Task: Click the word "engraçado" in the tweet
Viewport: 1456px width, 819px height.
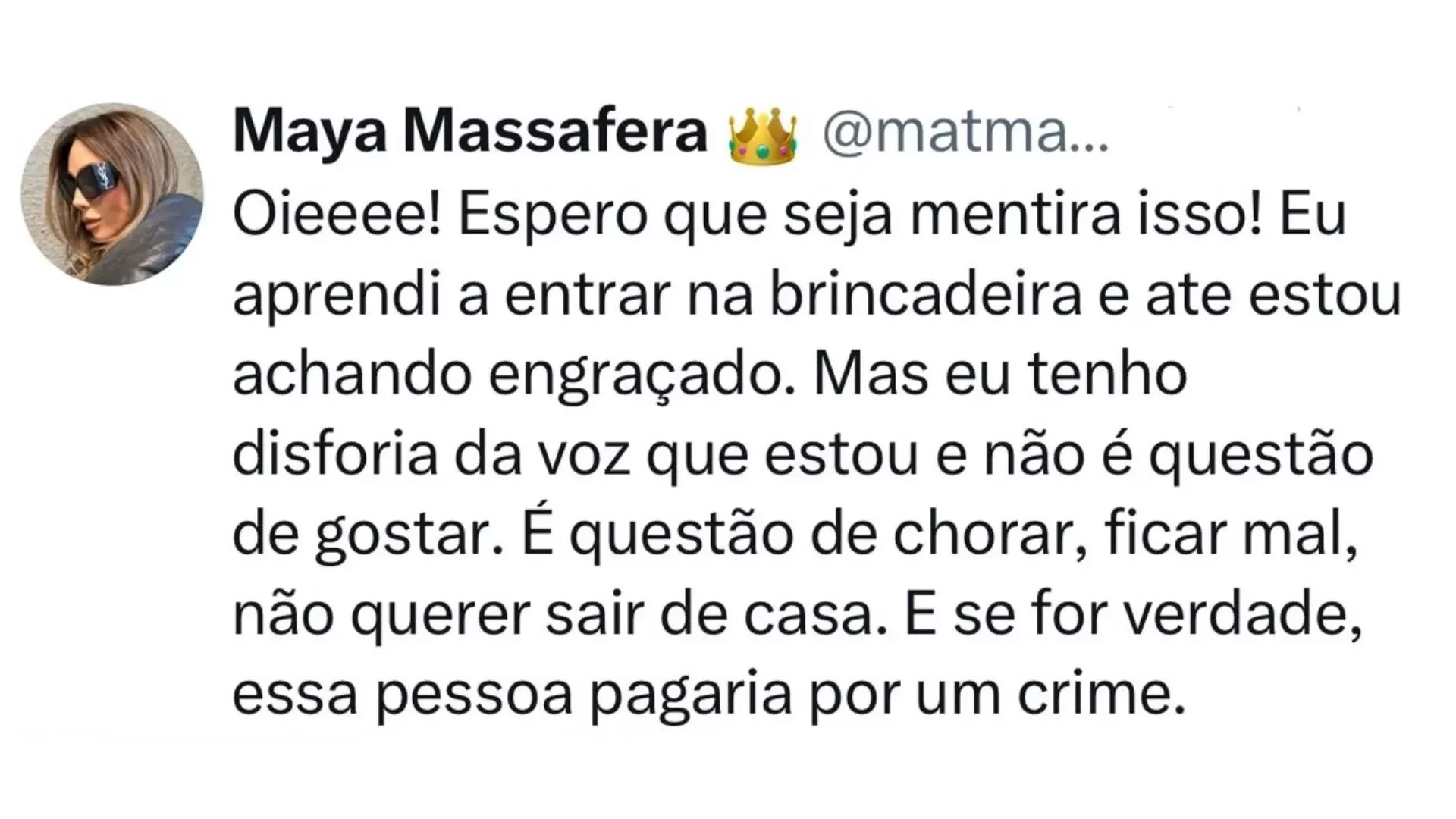Action: [642, 375]
